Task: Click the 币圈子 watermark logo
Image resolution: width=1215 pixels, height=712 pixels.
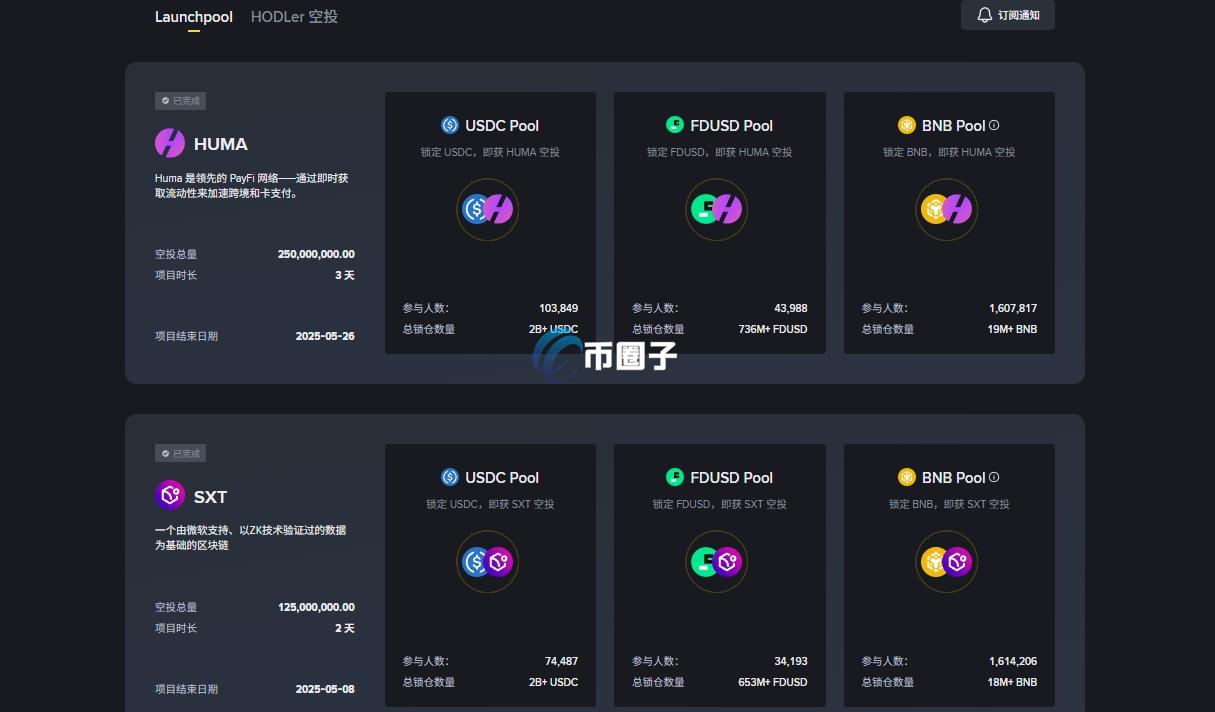Action: [605, 355]
